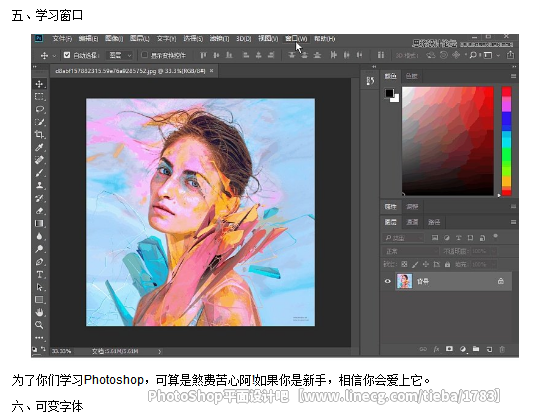This screenshot has width=556, height=415.
Task: Toggle the layer filter on/off switch
Action: point(495,237)
